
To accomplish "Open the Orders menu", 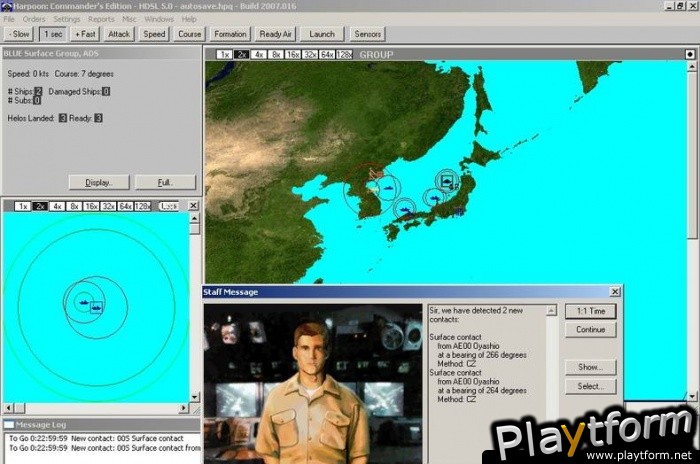I will point(34,19).
